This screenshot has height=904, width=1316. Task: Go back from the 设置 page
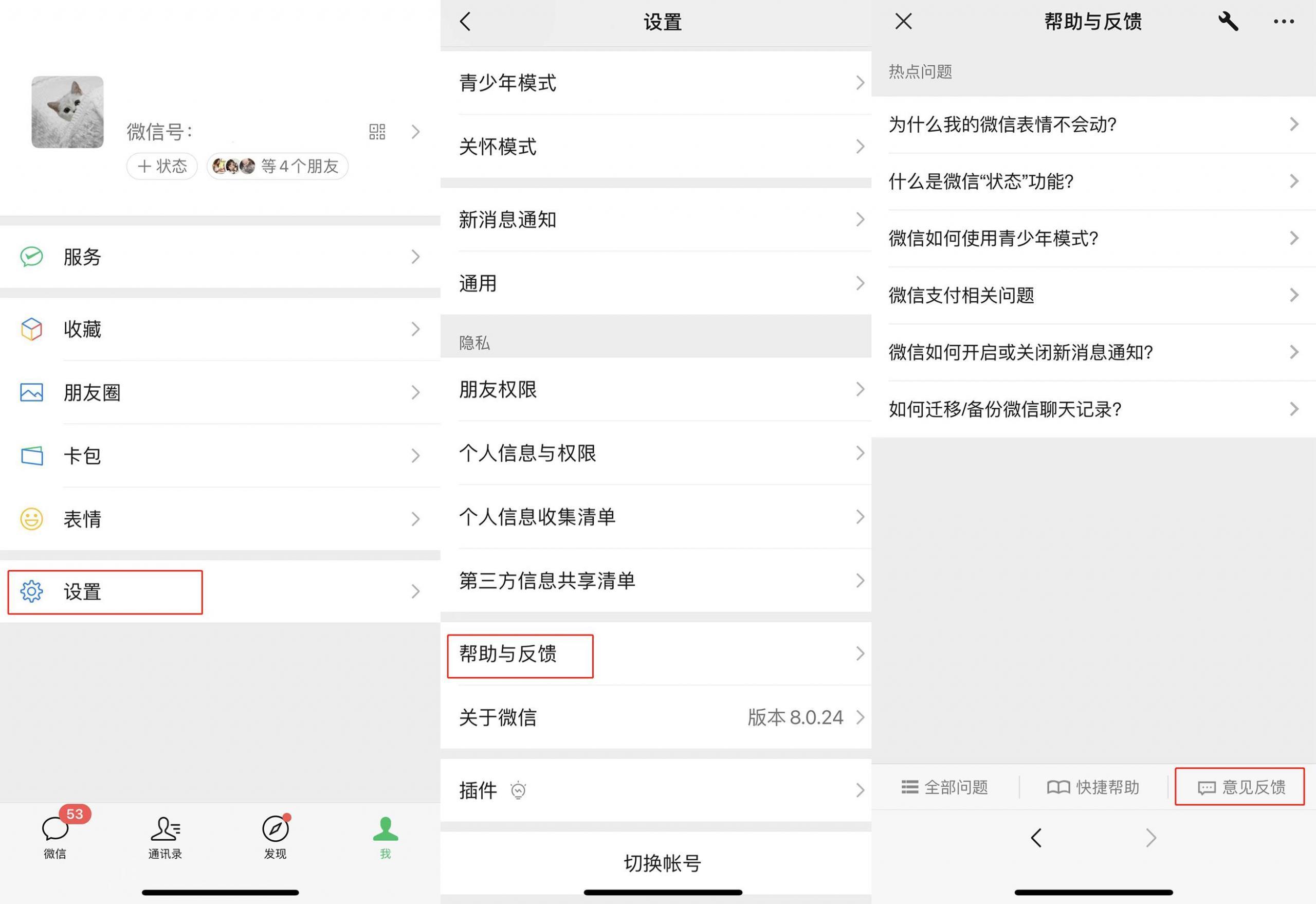465,22
